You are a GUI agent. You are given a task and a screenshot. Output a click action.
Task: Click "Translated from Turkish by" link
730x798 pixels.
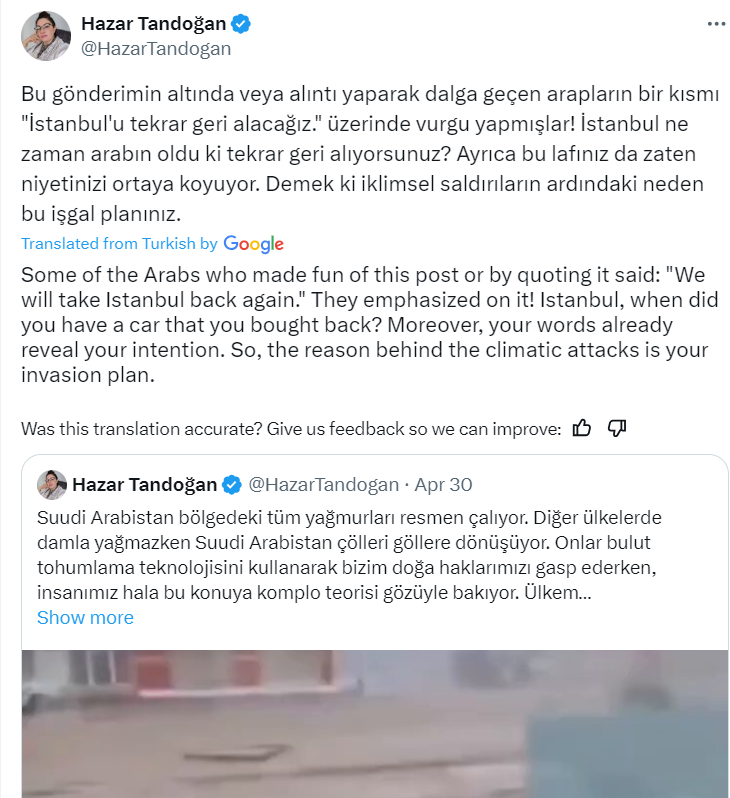[119, 244]
